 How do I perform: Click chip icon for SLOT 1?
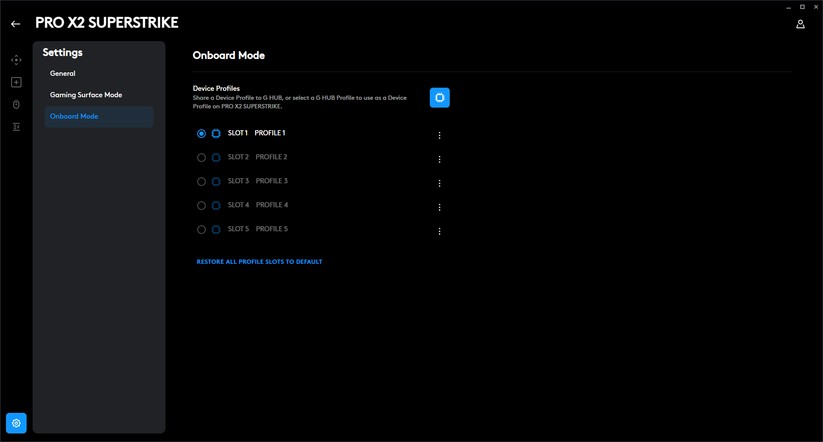[x=216, y=133]
